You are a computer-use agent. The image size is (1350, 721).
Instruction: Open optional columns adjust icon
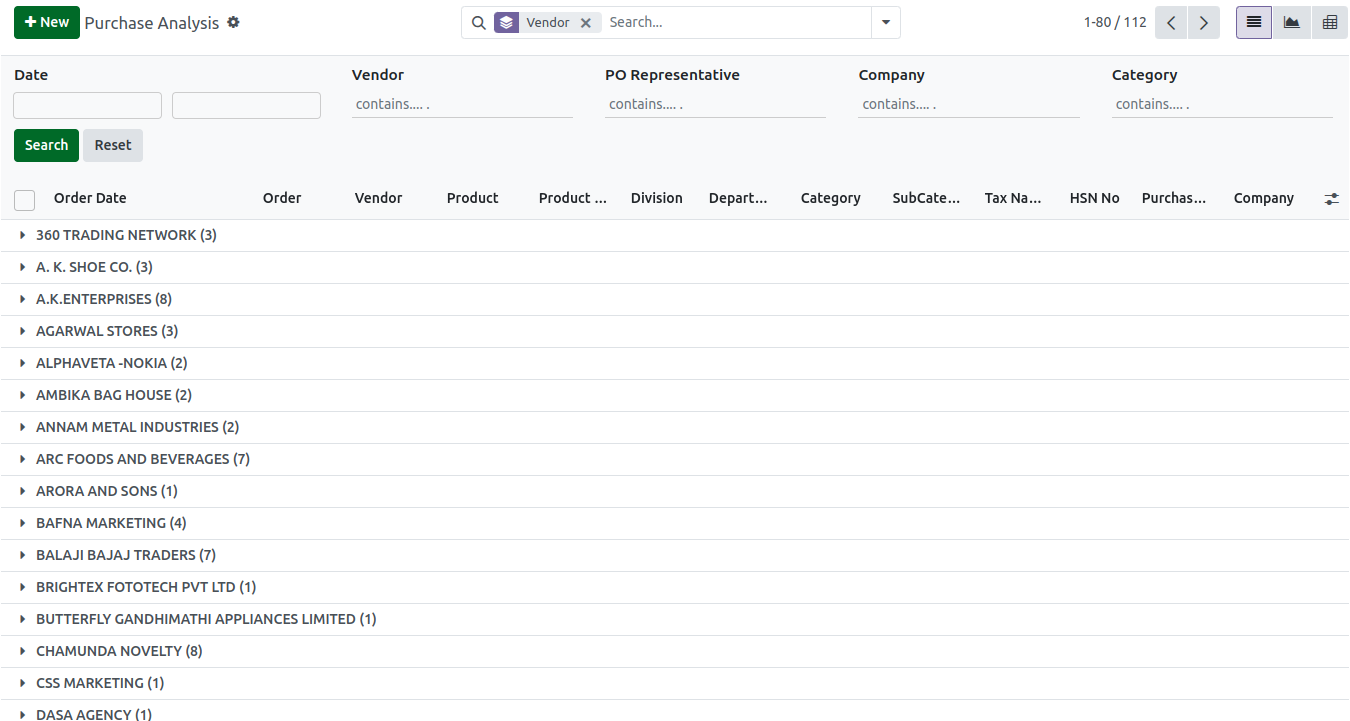tap(1331, 199)
